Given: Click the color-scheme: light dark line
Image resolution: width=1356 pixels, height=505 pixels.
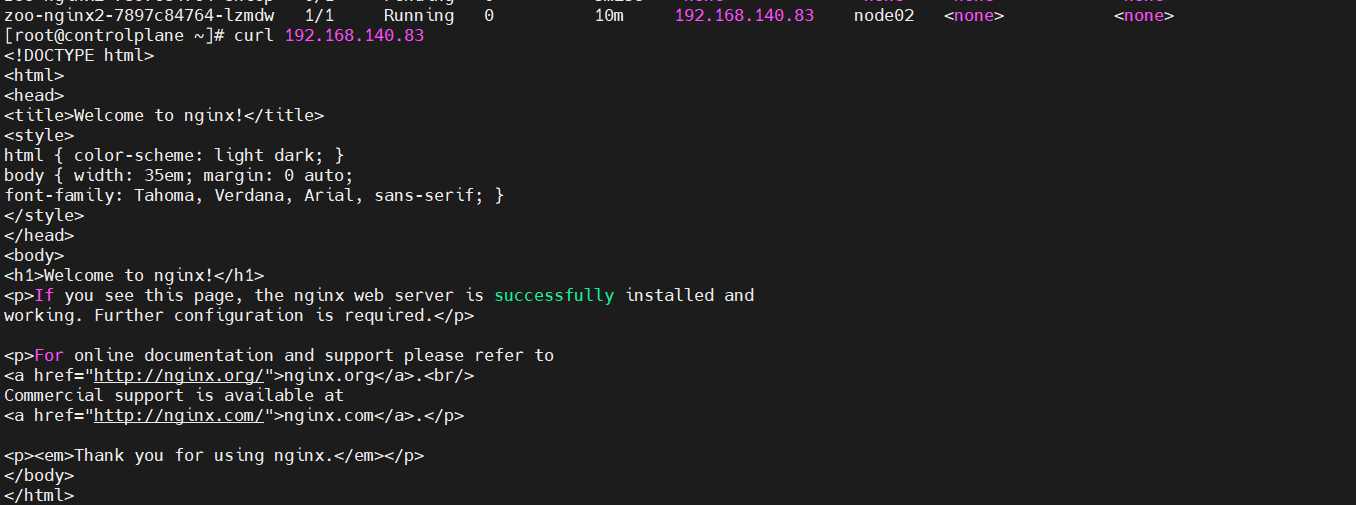Looking at the screenshot, I should coord(174,156).
